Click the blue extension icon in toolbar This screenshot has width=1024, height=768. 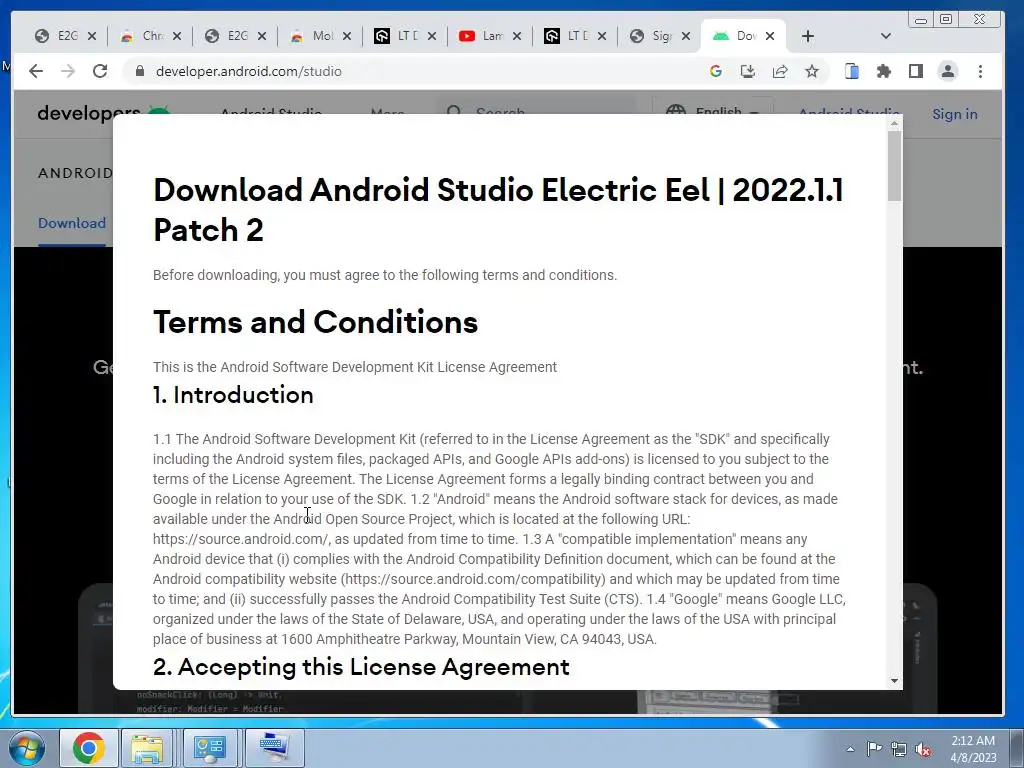pos(852,71)
